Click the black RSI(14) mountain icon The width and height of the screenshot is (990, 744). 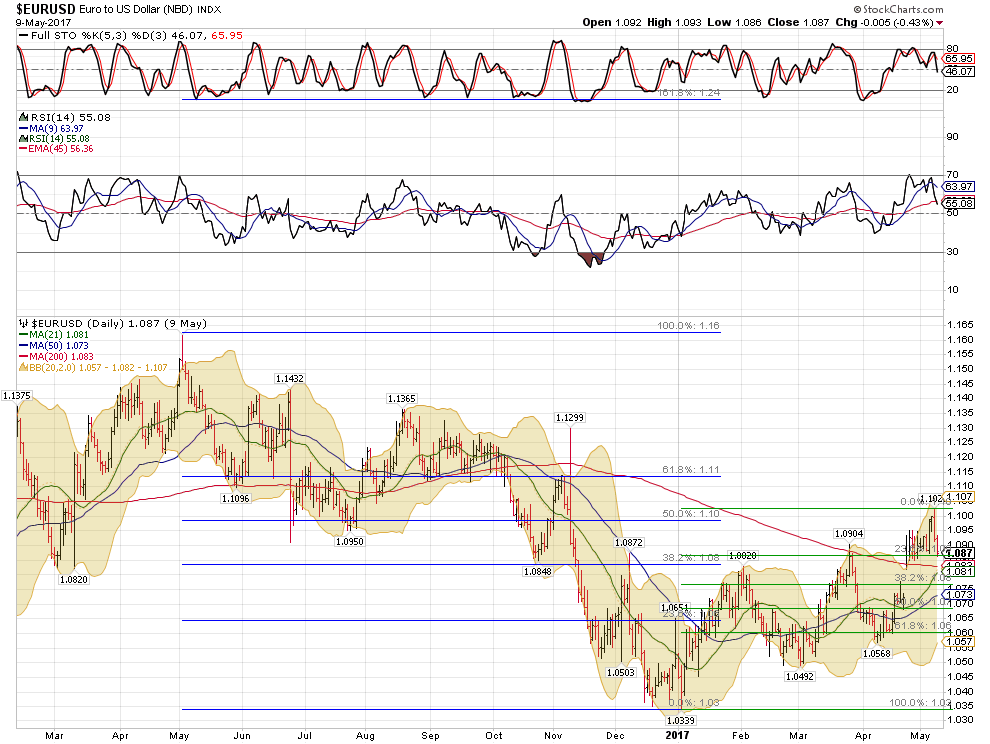[23, 118]
